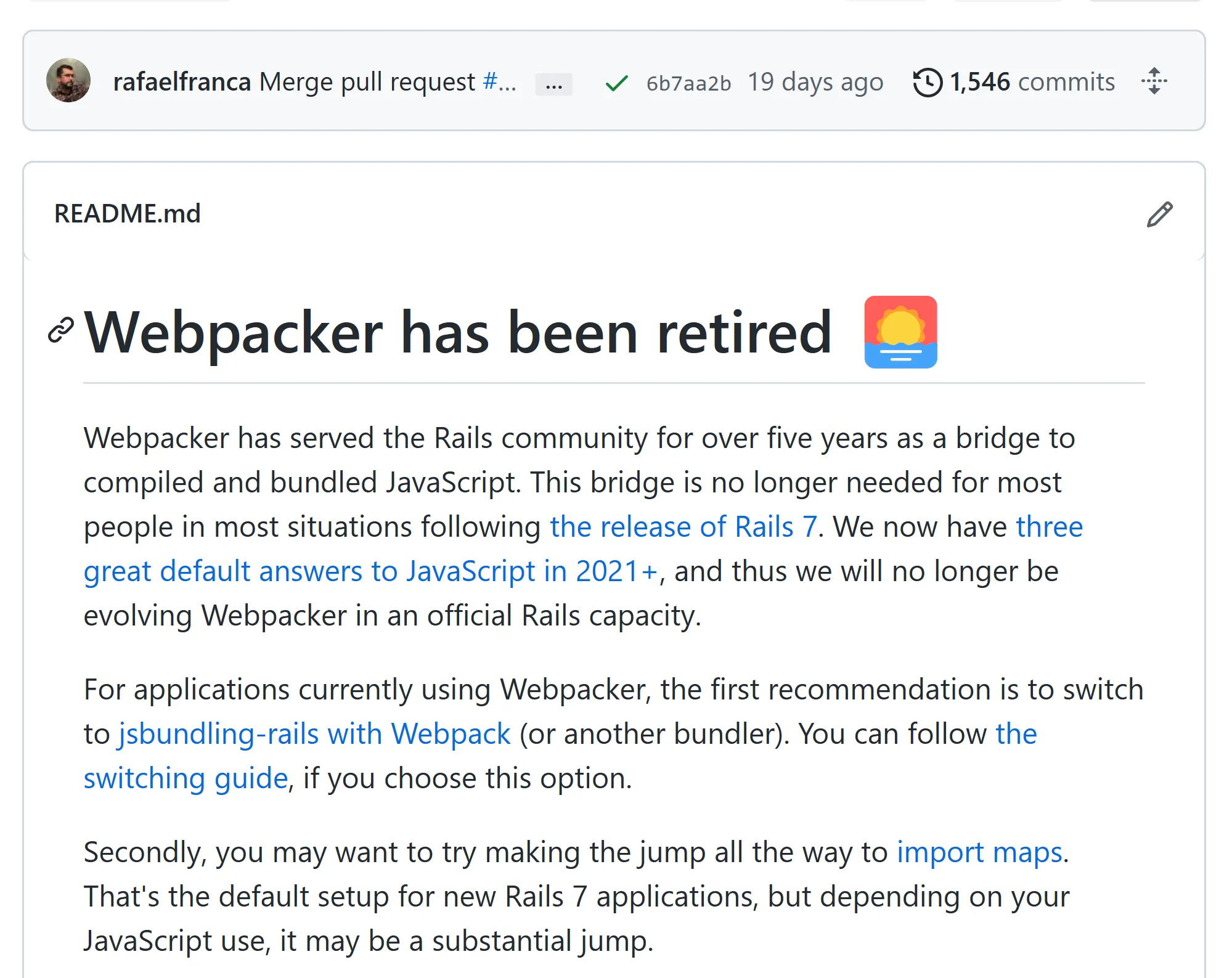Click rafaelfranca's profile avatar
Image resolution: width=1232 pixels, height=978 pixels.
tap(70, 79)
